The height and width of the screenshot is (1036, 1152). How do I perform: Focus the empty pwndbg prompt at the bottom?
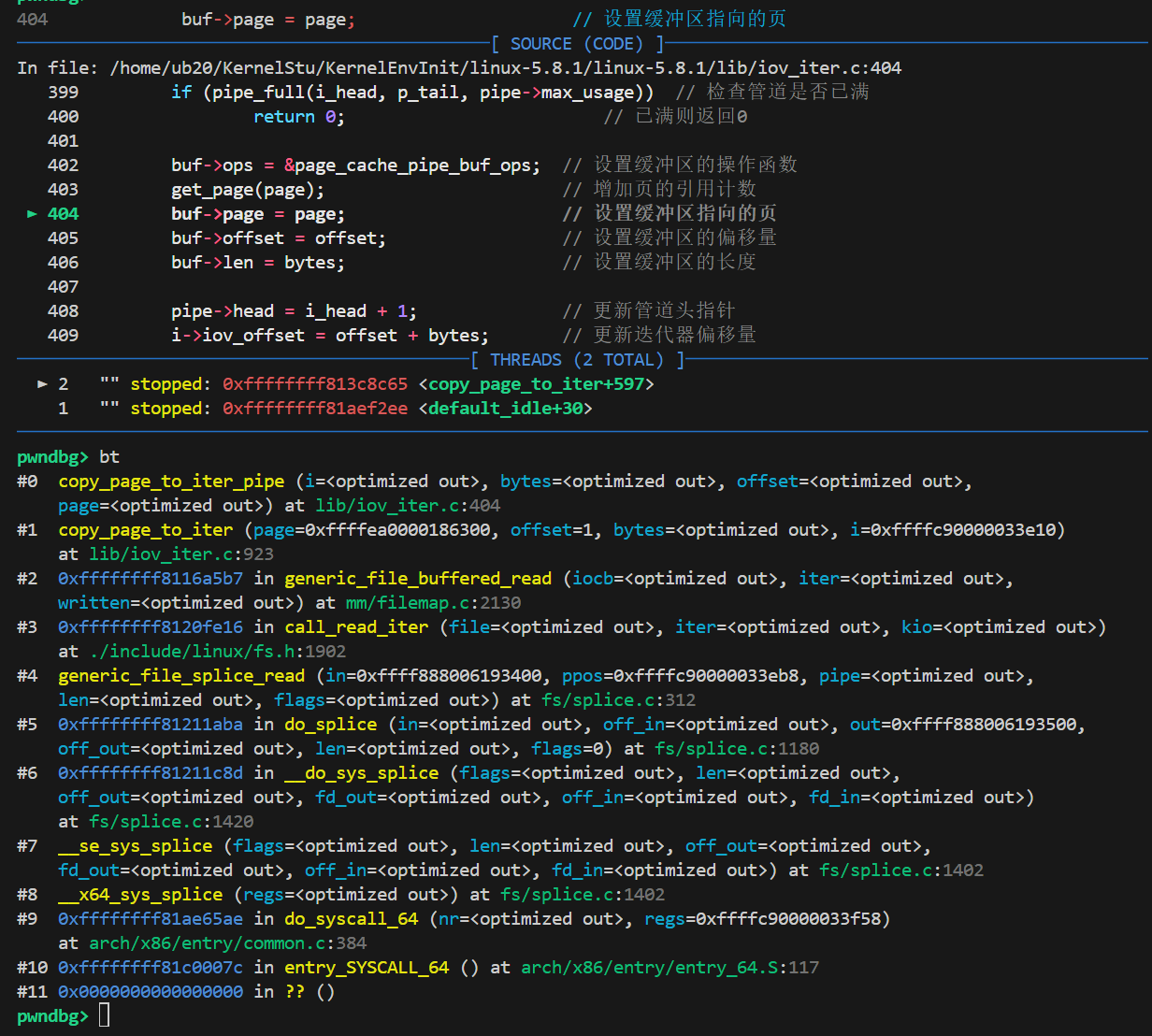click(104, 1015)
